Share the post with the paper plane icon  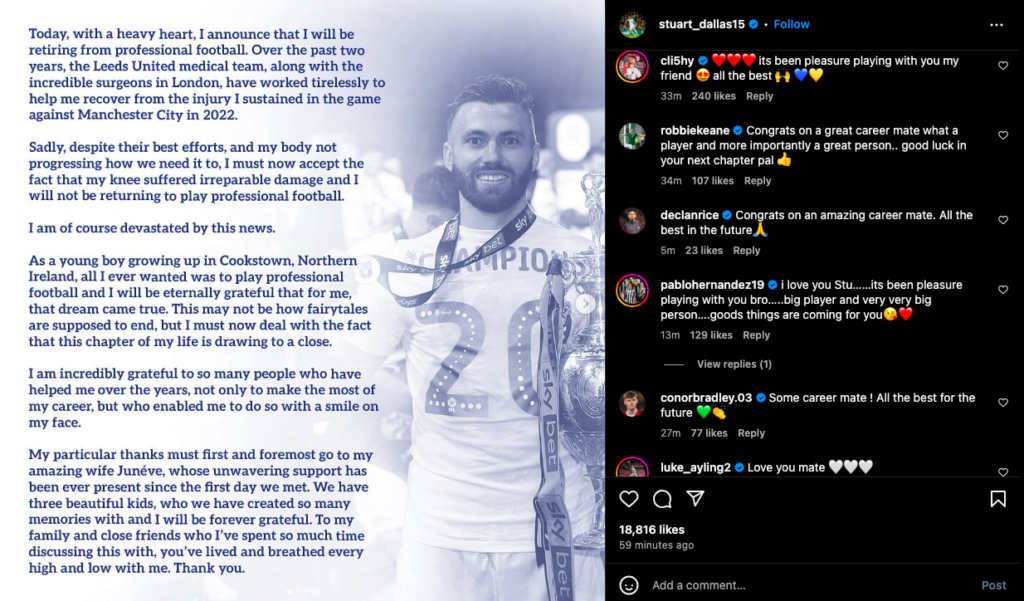(696, 499)
